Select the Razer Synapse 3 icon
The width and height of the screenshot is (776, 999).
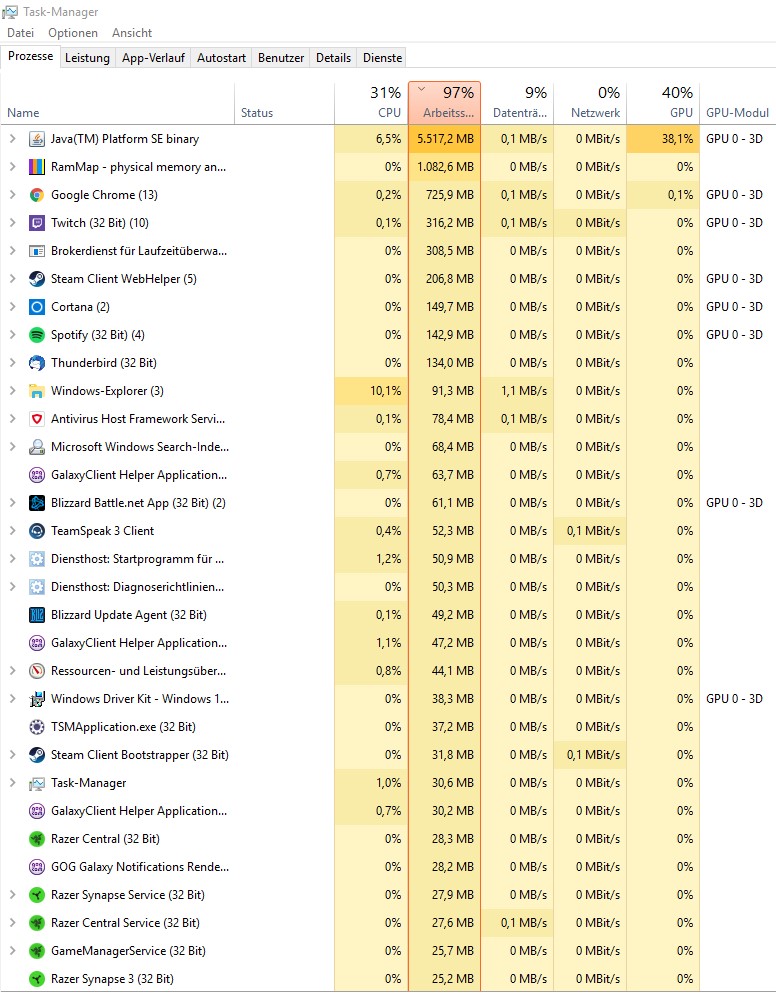37,979
